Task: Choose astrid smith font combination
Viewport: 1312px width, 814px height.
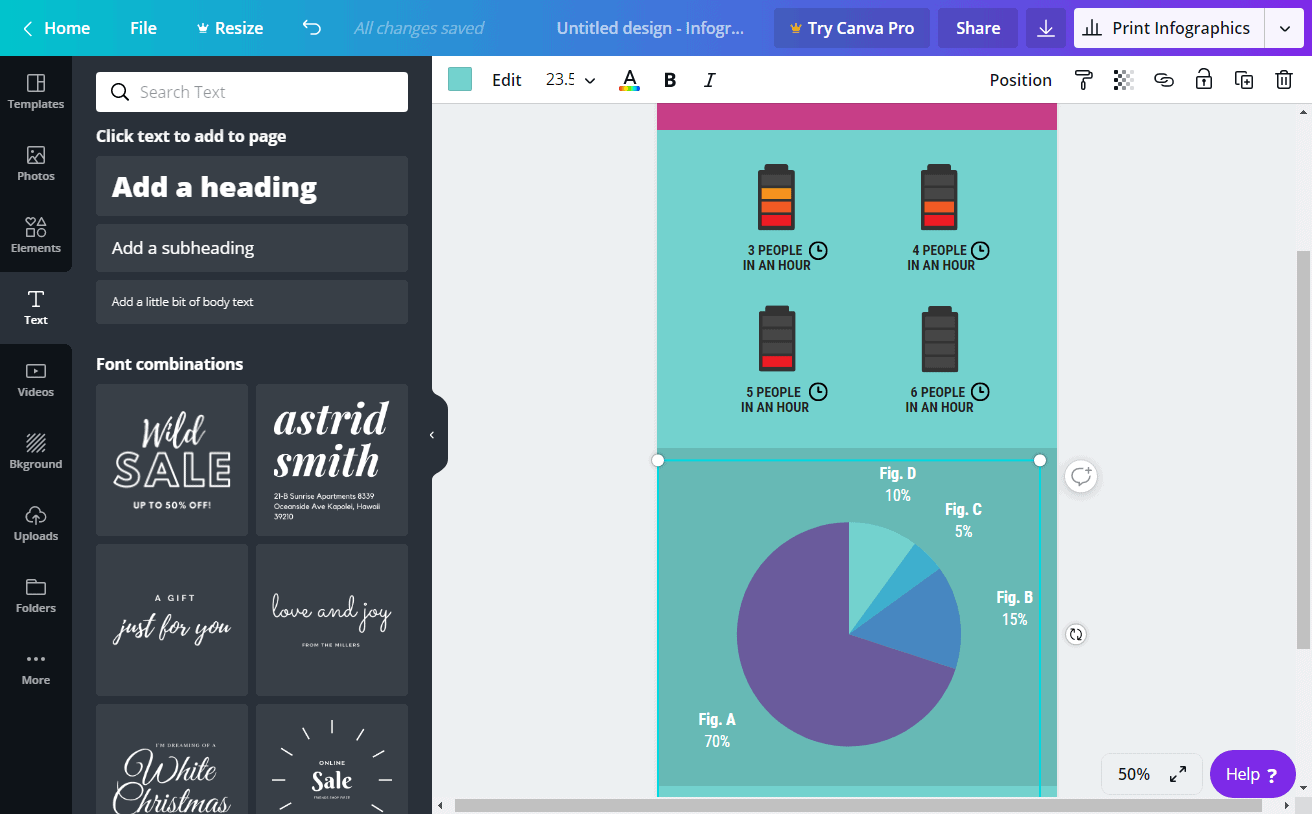Action: tap(332, 460)
